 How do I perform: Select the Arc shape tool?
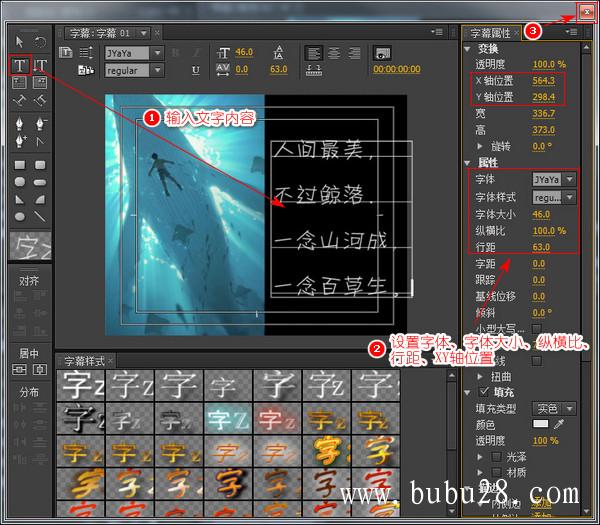[40, 199]
